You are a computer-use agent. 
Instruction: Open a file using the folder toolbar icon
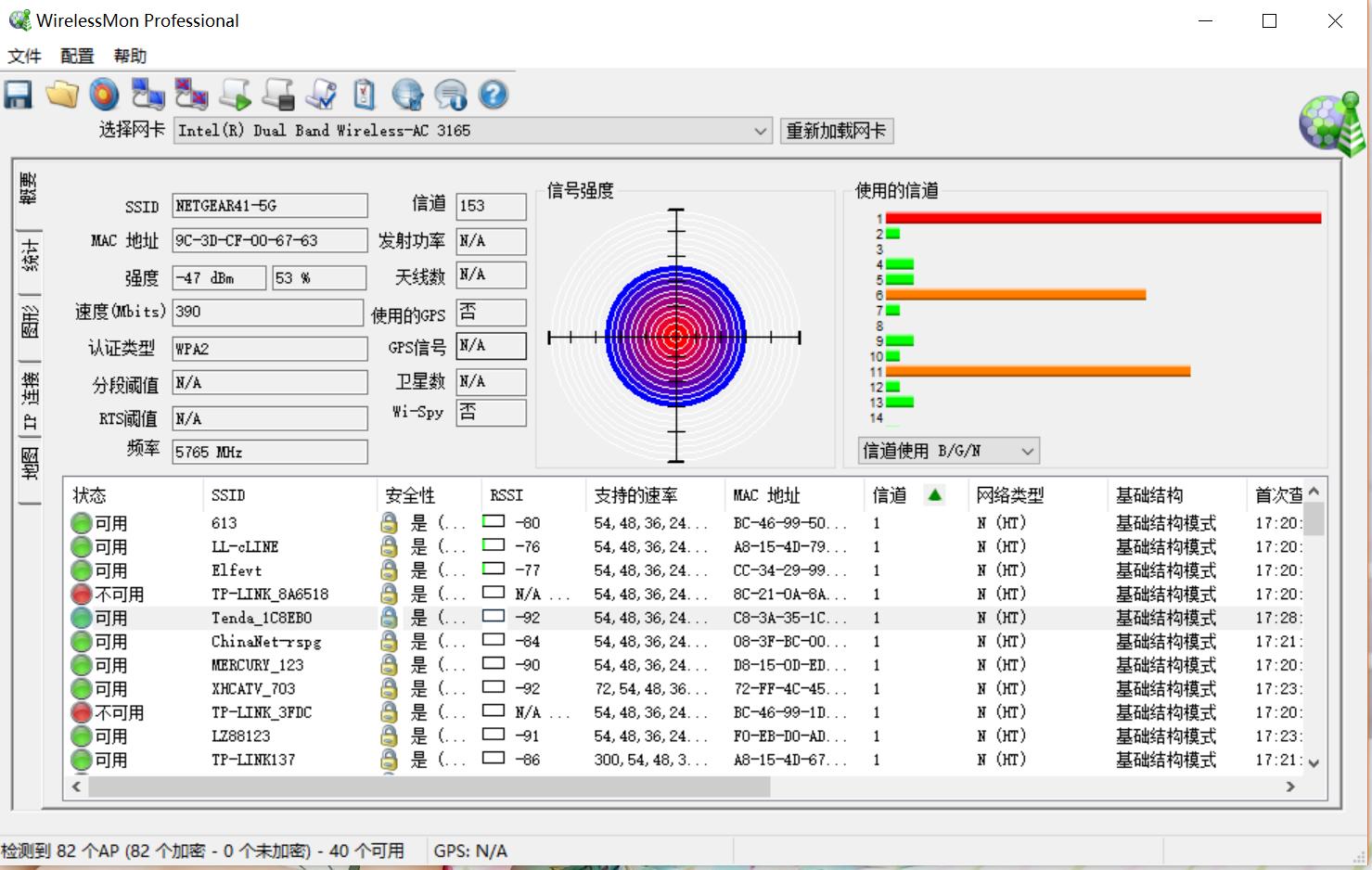pyautogui.click(x=61, y=94)
